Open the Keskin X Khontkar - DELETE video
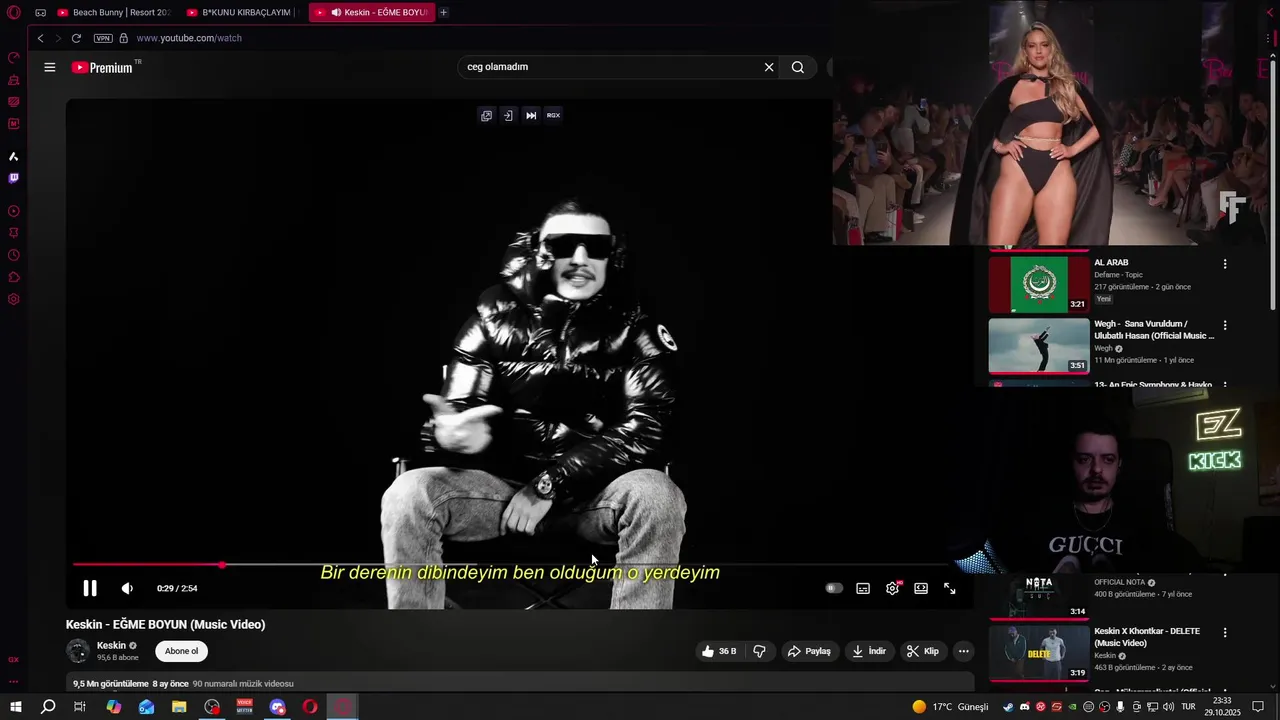 (1039, 653)
